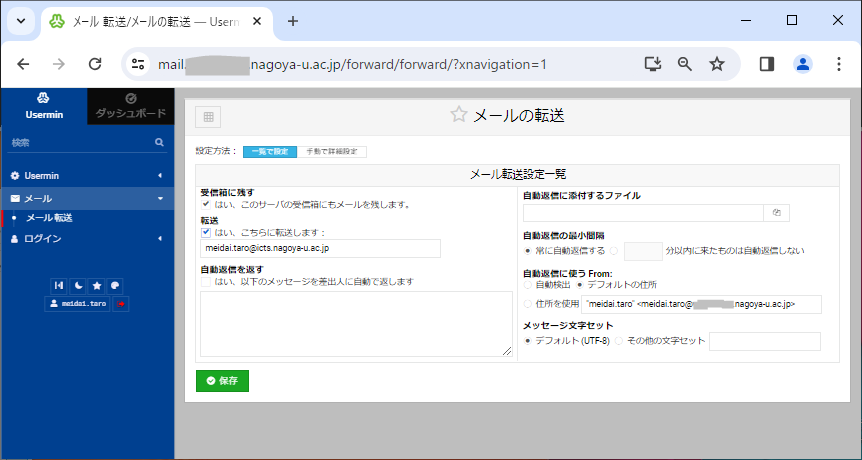Click the sidebar search magnifier icon
Viewport: 862px width, 460px height.
tap(159, 142)
